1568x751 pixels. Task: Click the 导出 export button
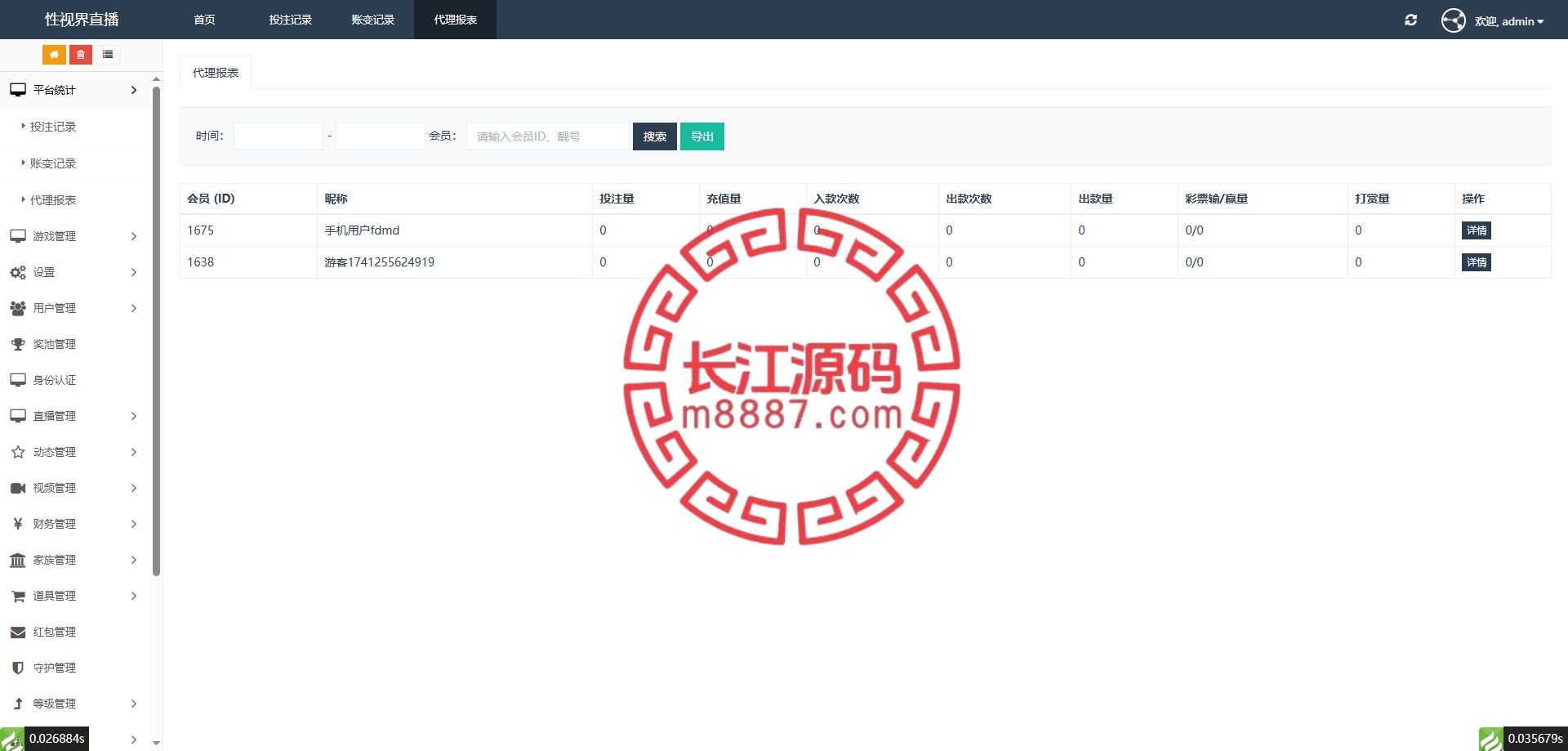tap(702, 136)
